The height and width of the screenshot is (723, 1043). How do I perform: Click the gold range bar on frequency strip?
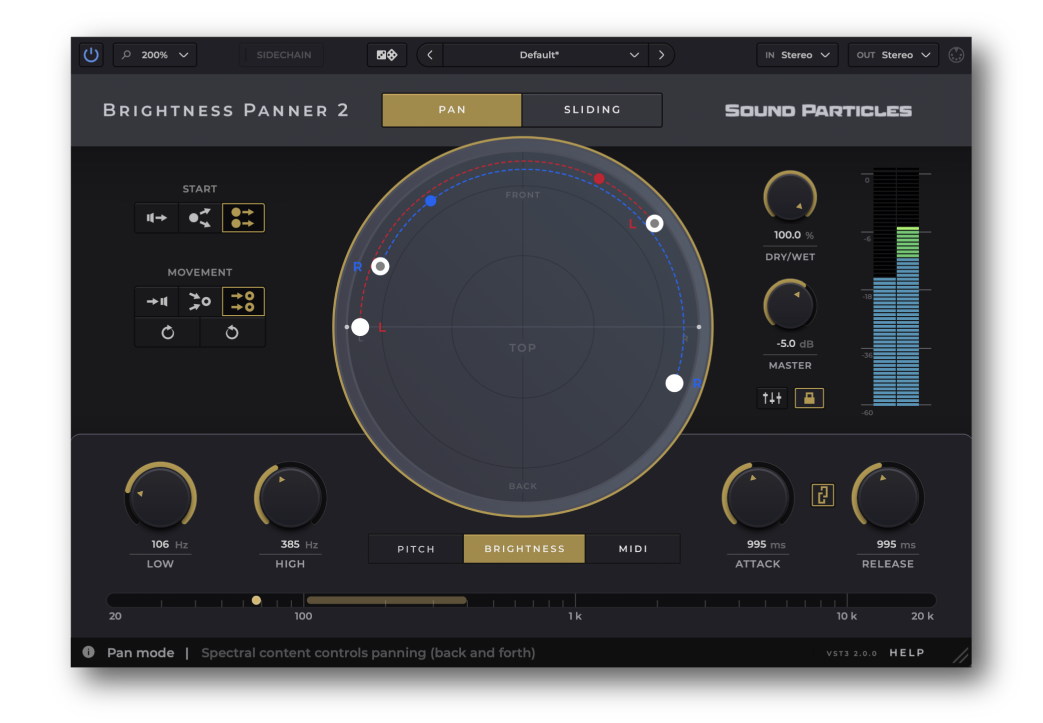pyautogui.click(x=386, y=600)
